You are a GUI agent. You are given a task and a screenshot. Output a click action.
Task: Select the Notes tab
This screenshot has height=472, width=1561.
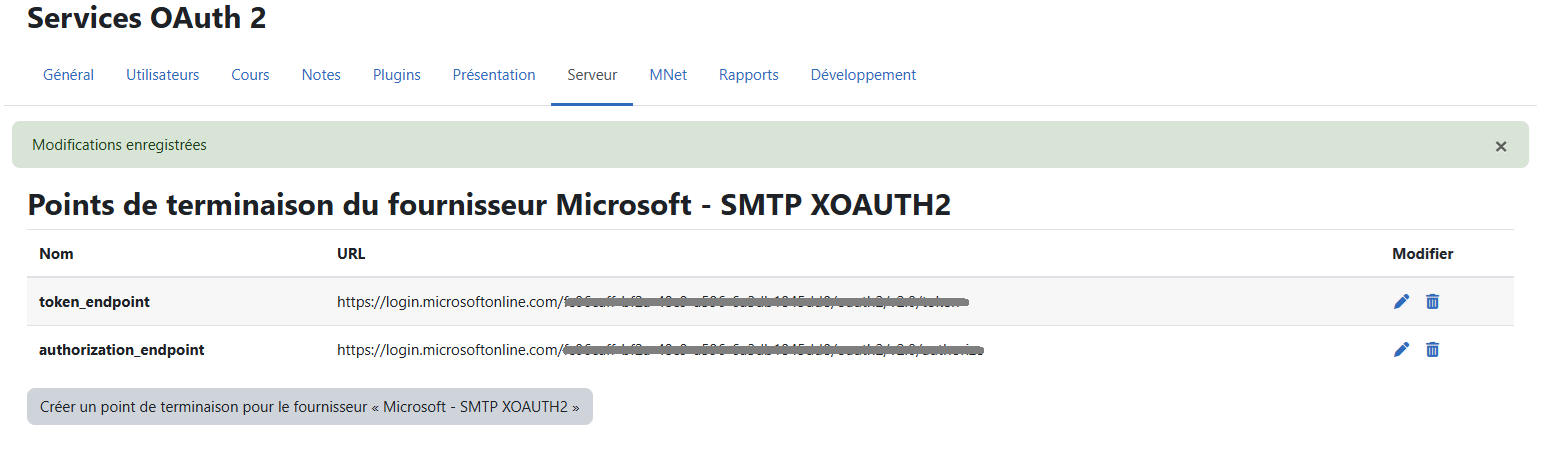321,75
